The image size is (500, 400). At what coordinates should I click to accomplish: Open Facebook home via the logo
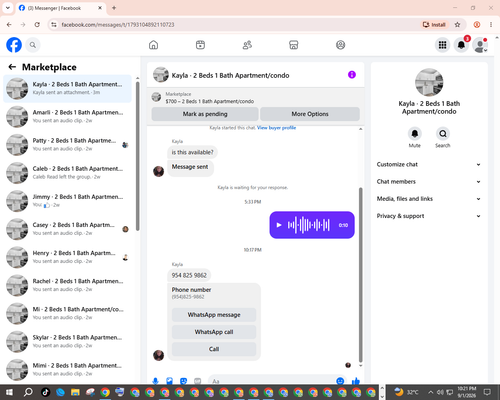14,45
